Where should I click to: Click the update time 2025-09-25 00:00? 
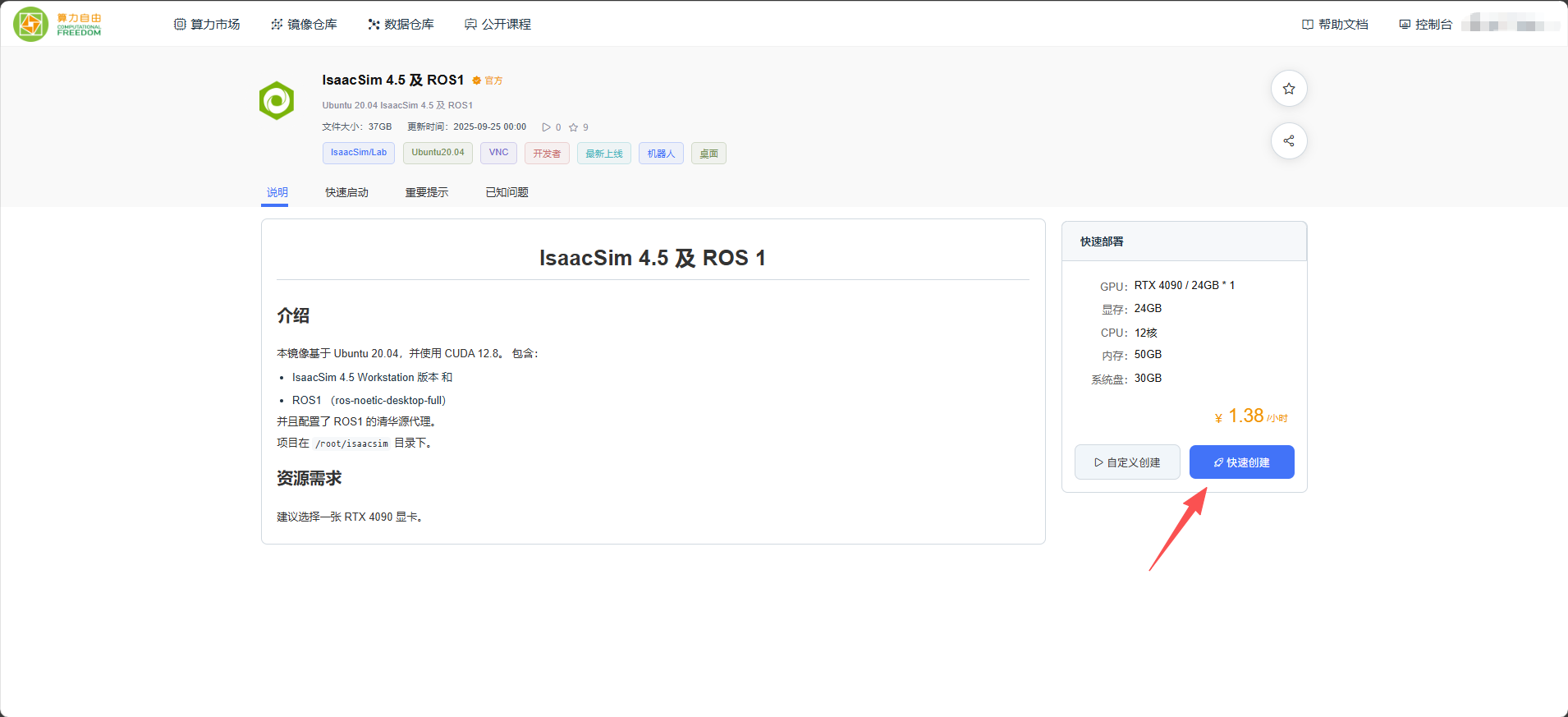point(490,127)
